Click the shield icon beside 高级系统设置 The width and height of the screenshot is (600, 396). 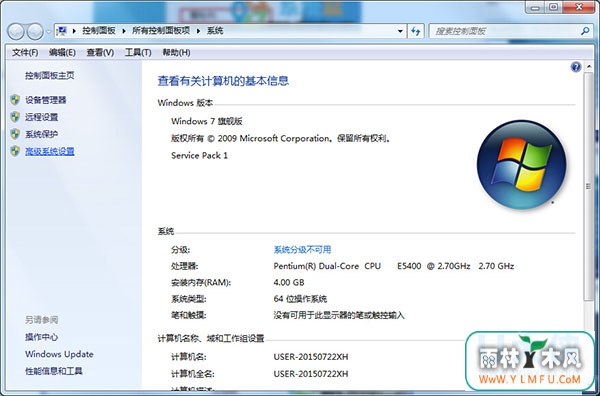click(15, 151)
